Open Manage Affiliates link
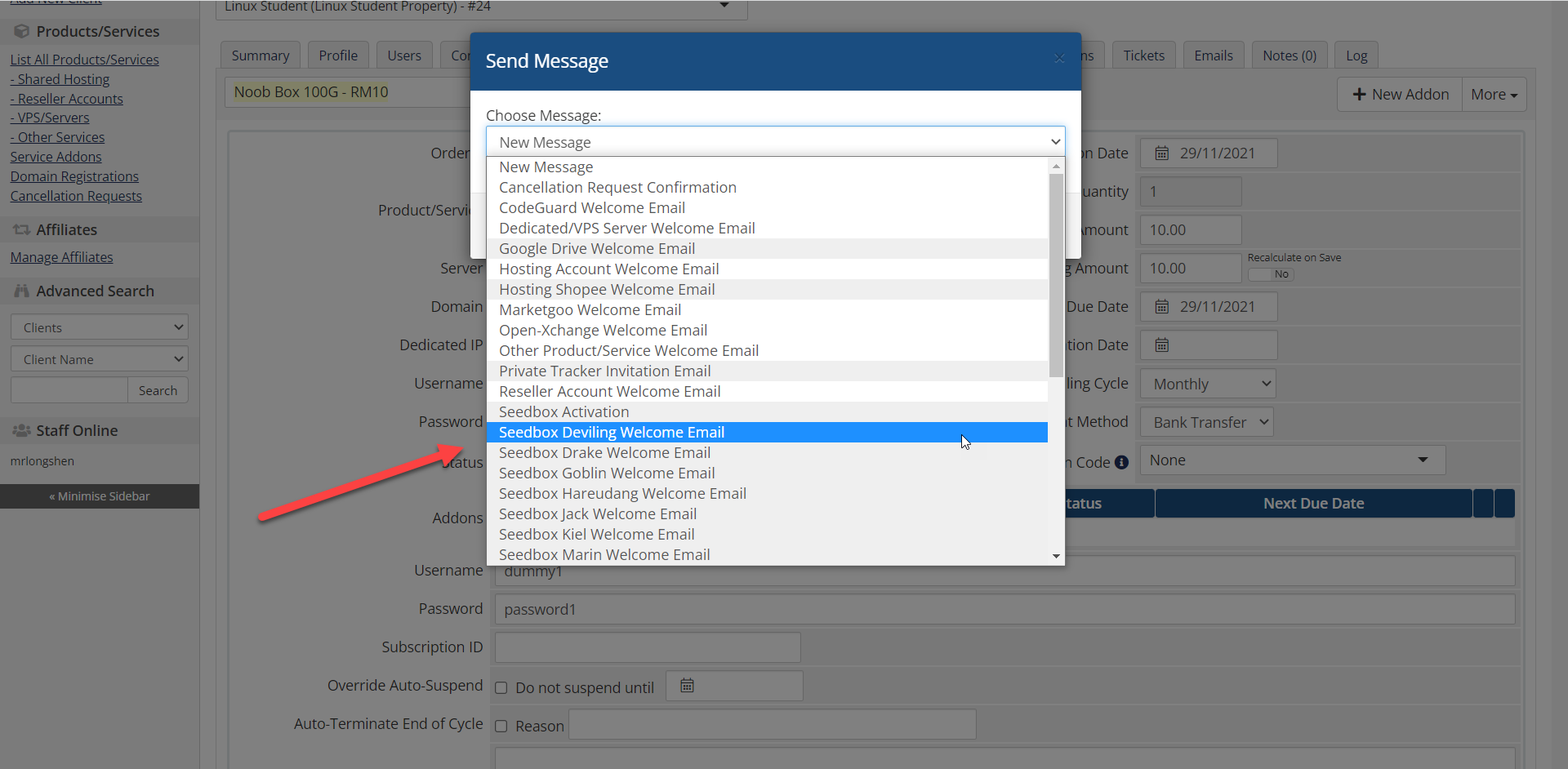Image resolution: width=1568 pixels, height=769 pixels. point(61,257)
